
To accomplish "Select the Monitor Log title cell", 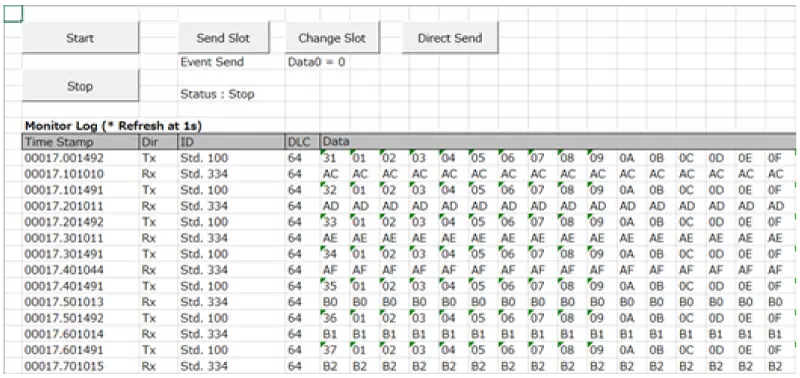I will point(114,125).
